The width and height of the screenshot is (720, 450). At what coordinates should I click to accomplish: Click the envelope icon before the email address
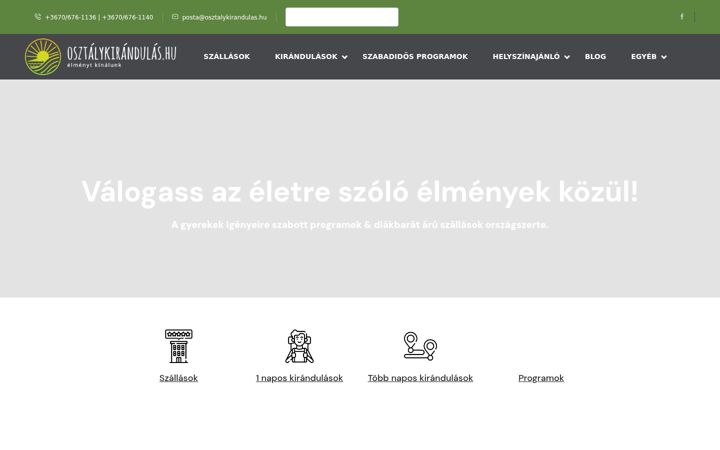tap(175, 17)
